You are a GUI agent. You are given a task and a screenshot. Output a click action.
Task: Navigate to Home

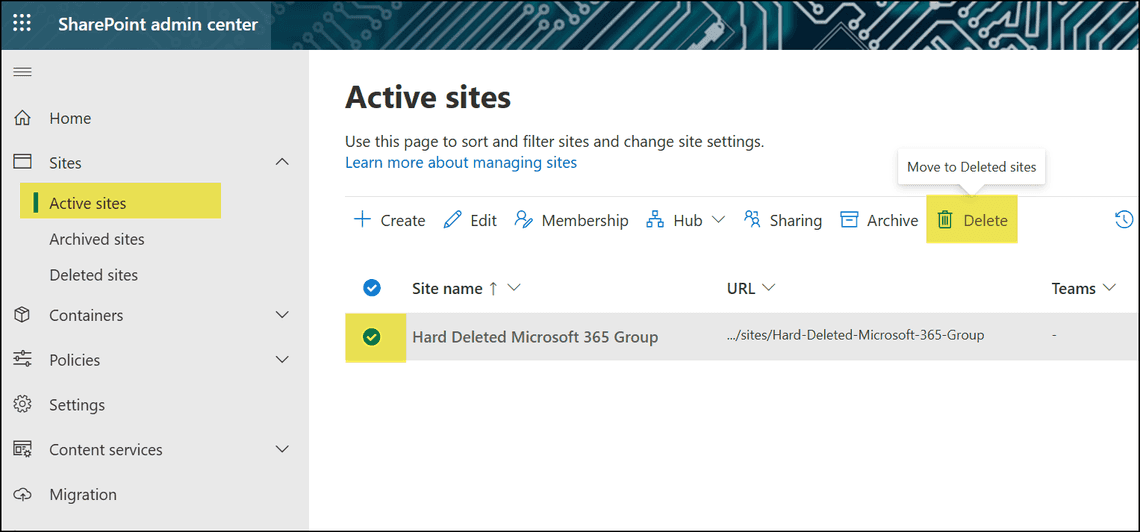coord(70,118)
